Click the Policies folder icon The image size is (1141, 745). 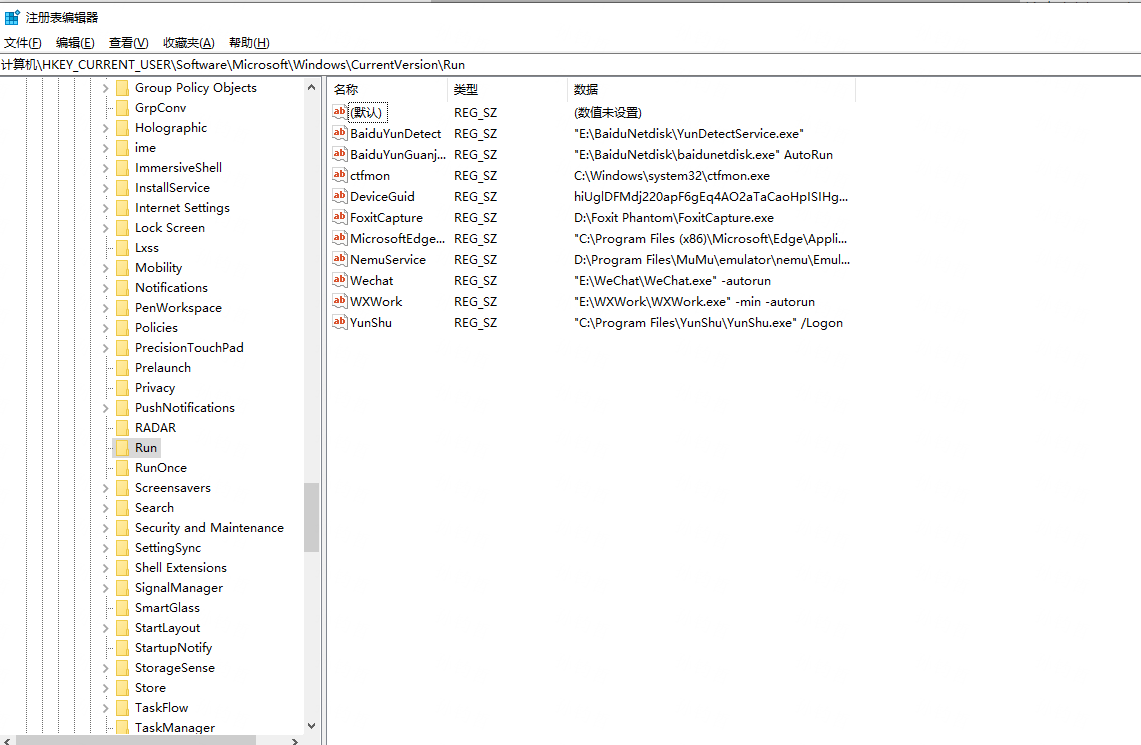click(122, 327)
